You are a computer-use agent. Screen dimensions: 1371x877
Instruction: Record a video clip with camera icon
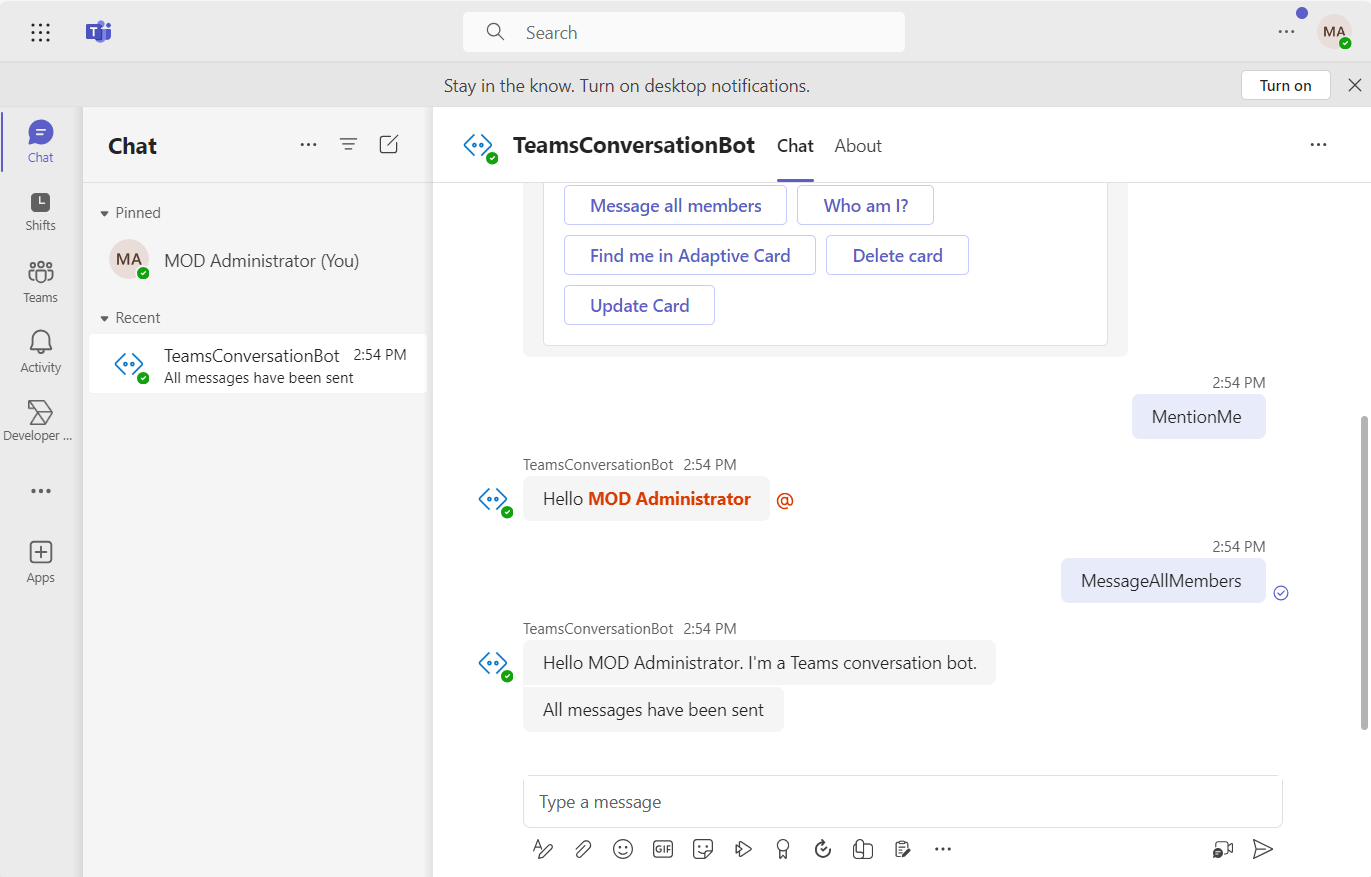pyautogui.click(x=1223, y=849)
